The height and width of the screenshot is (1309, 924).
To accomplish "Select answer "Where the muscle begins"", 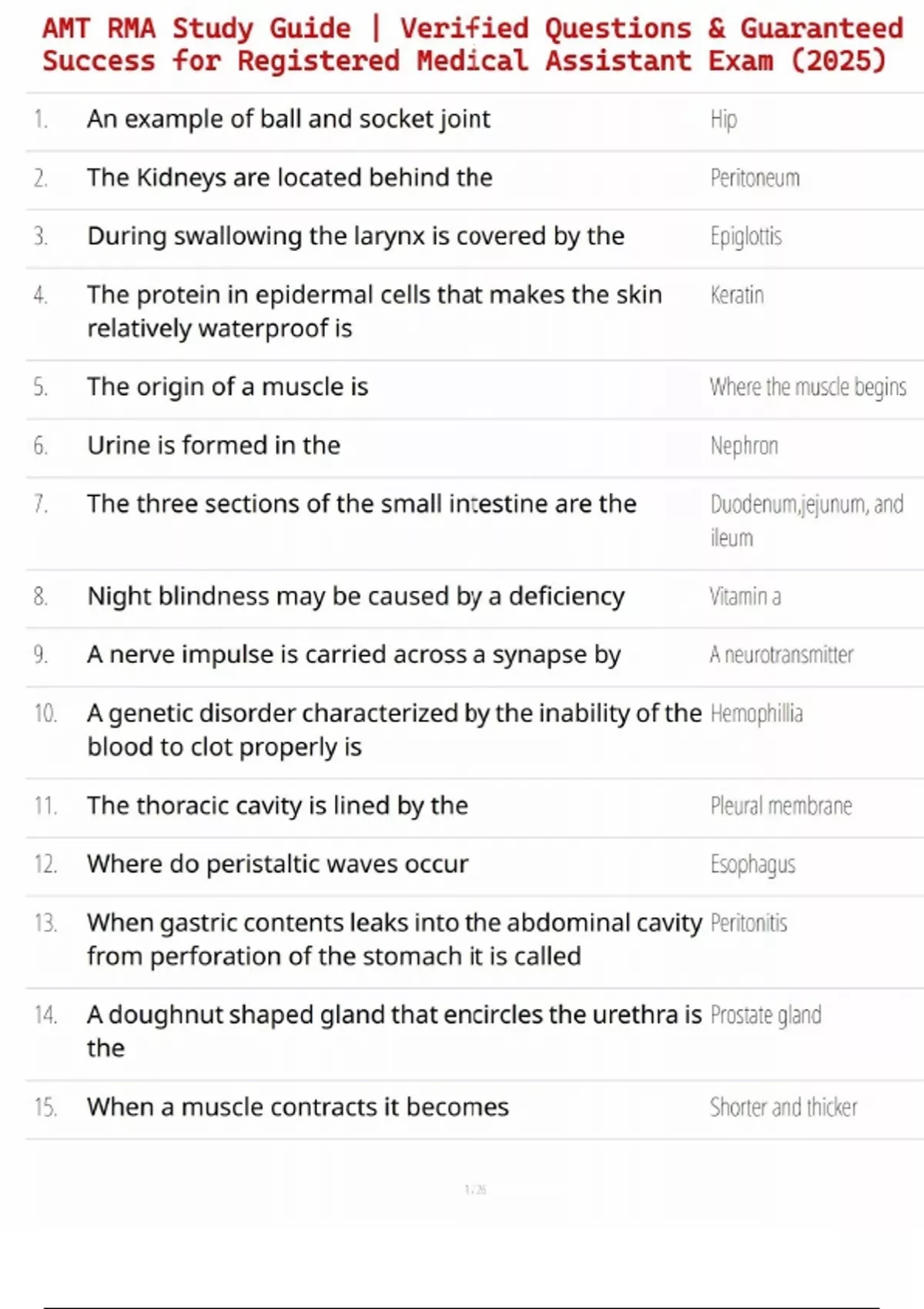I will [808, 387].
